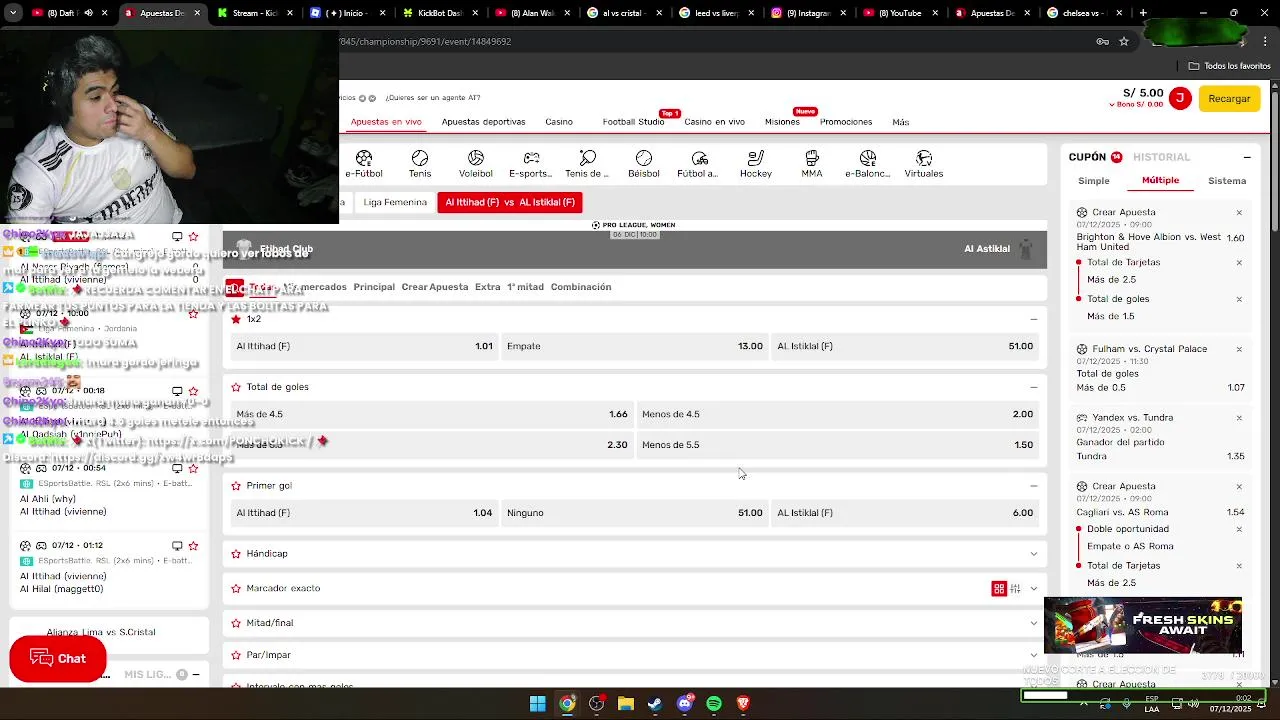This screenshot has height=720, width=1280.
Task: Collapse the Primer gol market
Action: tap(1034, 486)
